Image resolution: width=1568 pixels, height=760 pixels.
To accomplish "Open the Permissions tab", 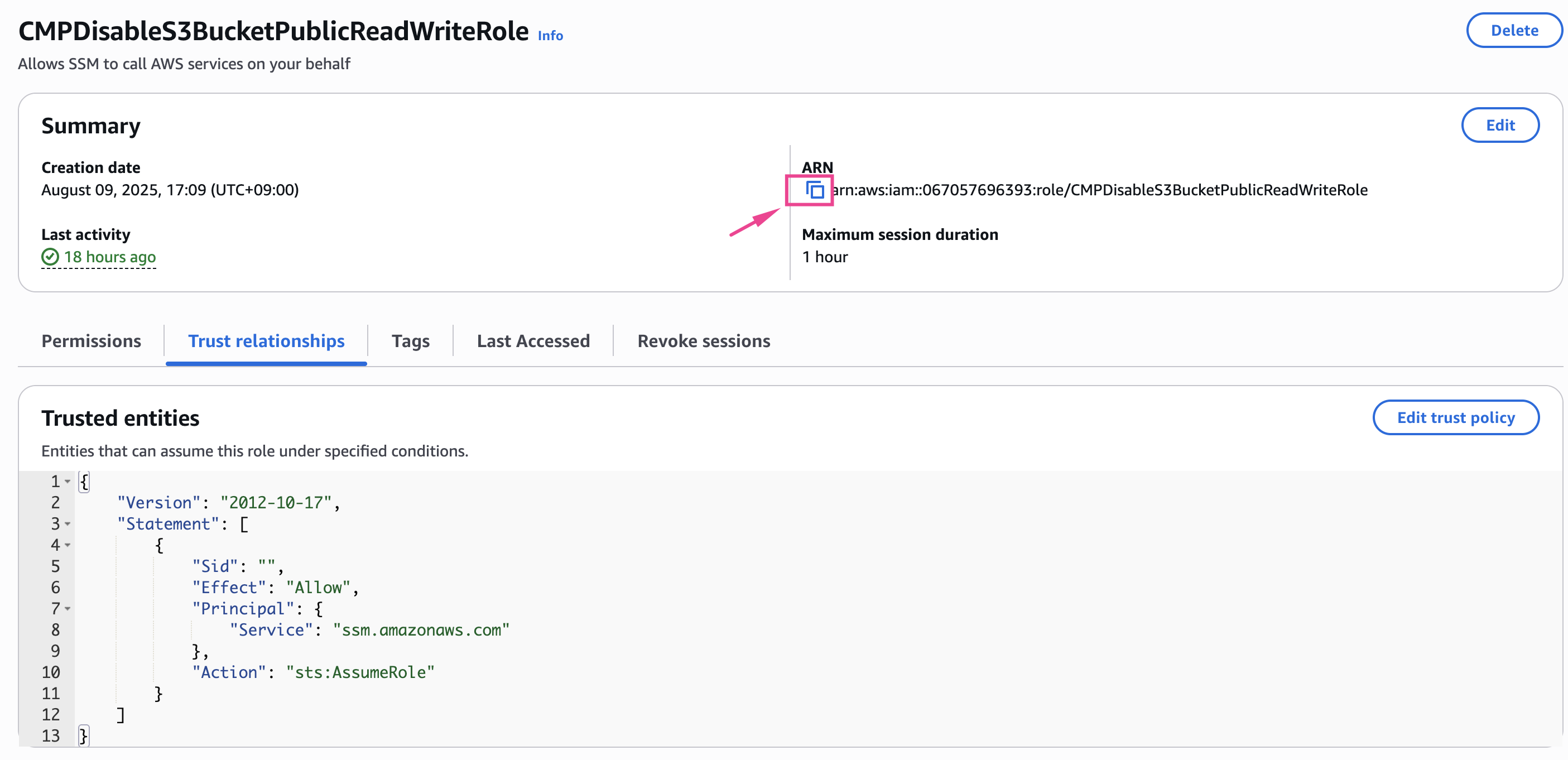I will click(x=92, y=341).
